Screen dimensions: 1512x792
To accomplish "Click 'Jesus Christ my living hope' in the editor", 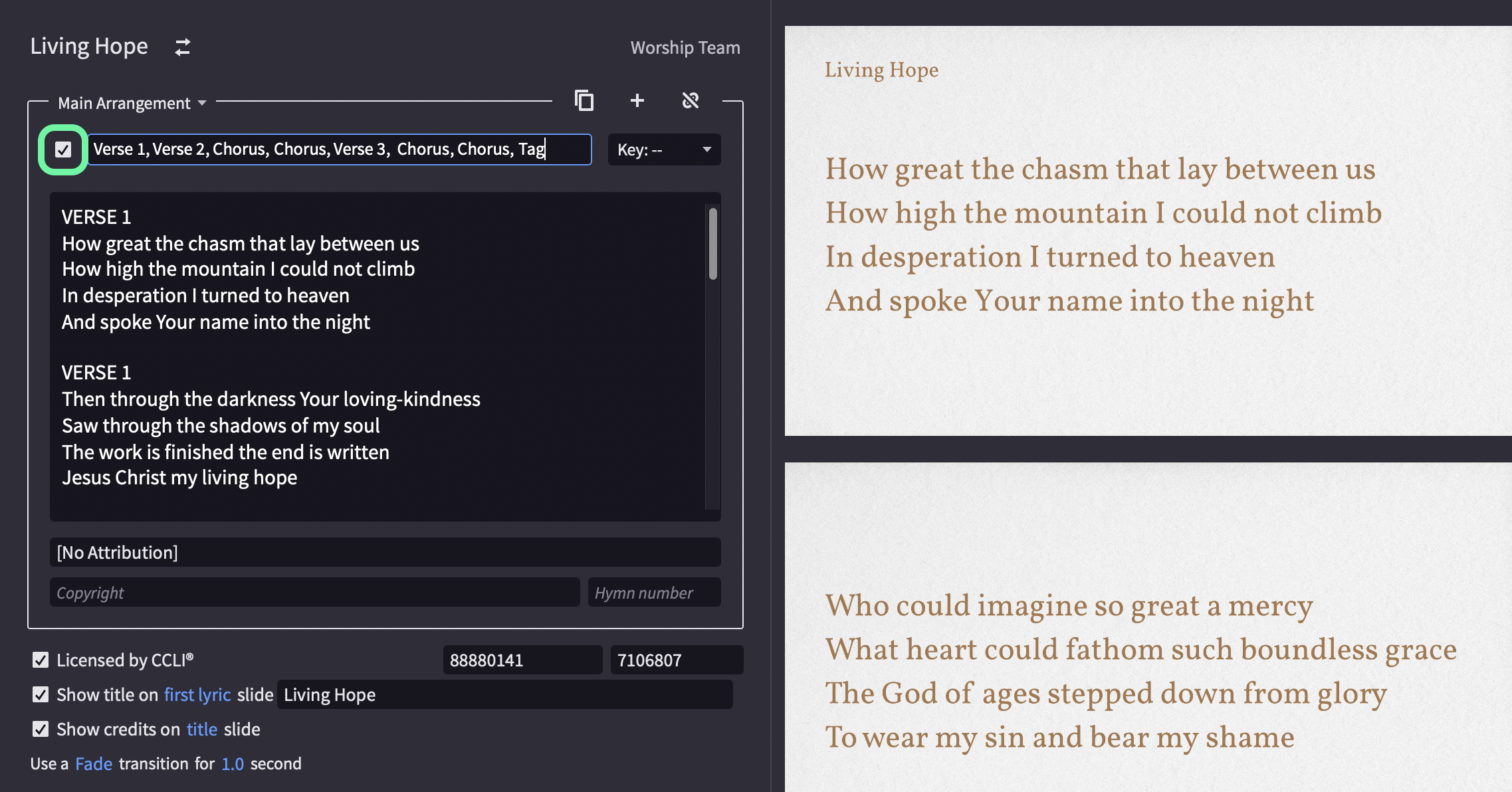I will click(179, 478).
